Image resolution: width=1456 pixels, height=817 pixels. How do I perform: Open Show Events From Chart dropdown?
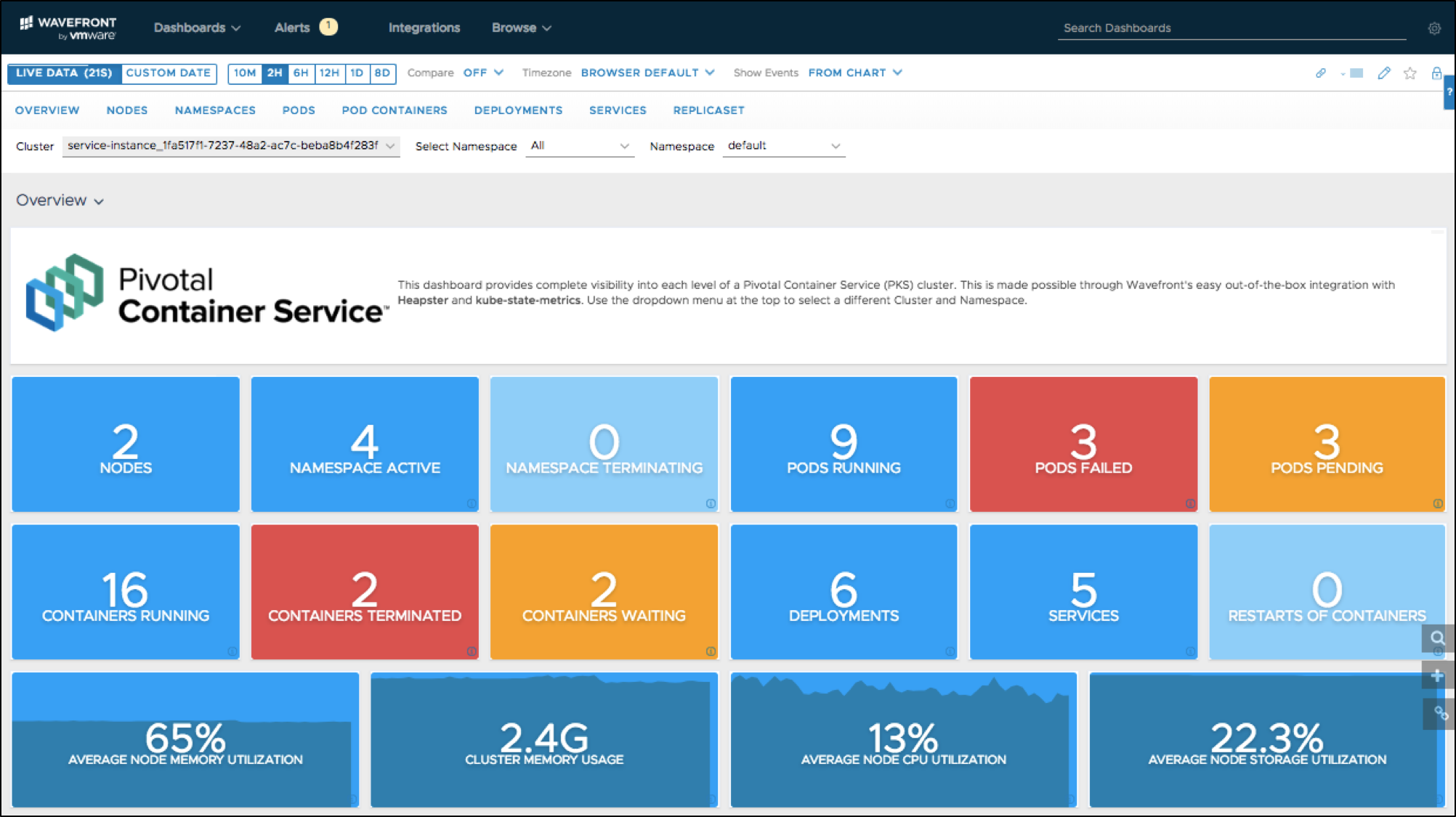click(855, 73)
